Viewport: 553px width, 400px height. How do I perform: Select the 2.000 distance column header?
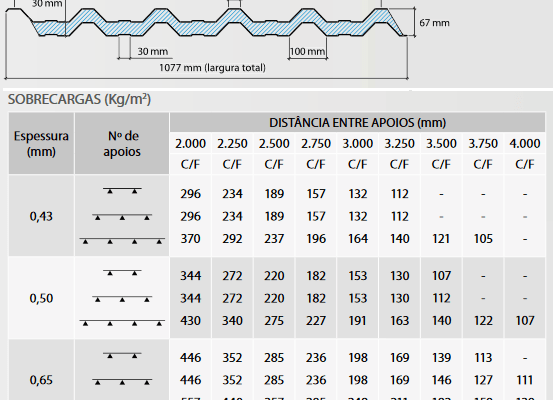pyautogui.click(x=190, y=144)
